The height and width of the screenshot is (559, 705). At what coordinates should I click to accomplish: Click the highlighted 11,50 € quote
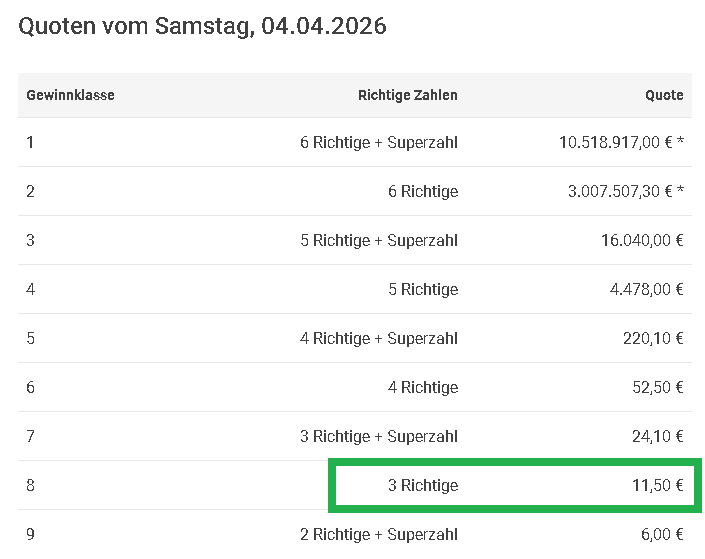click(656, 485)
